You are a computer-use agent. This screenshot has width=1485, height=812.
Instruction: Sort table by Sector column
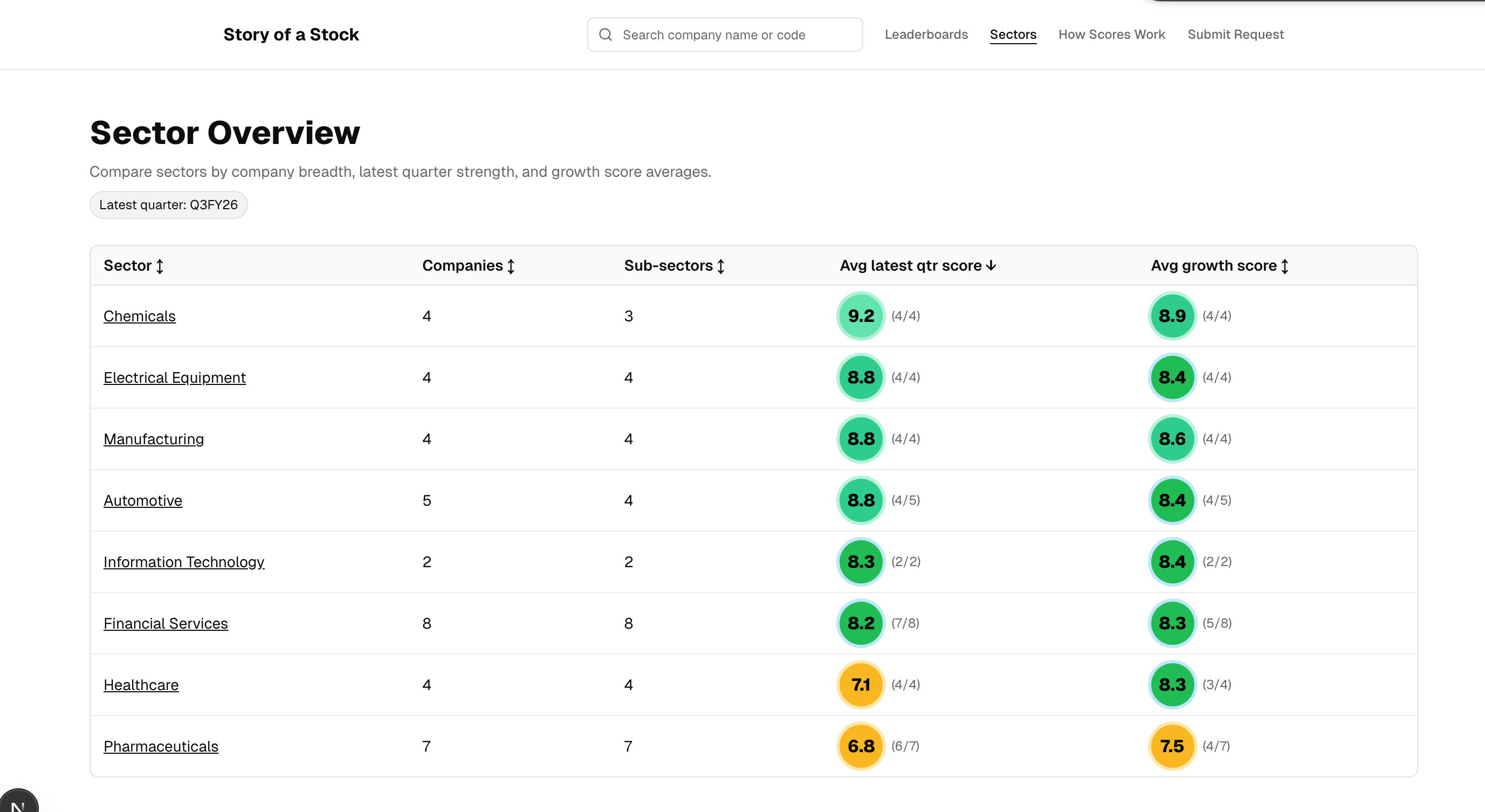click(160, 266)
